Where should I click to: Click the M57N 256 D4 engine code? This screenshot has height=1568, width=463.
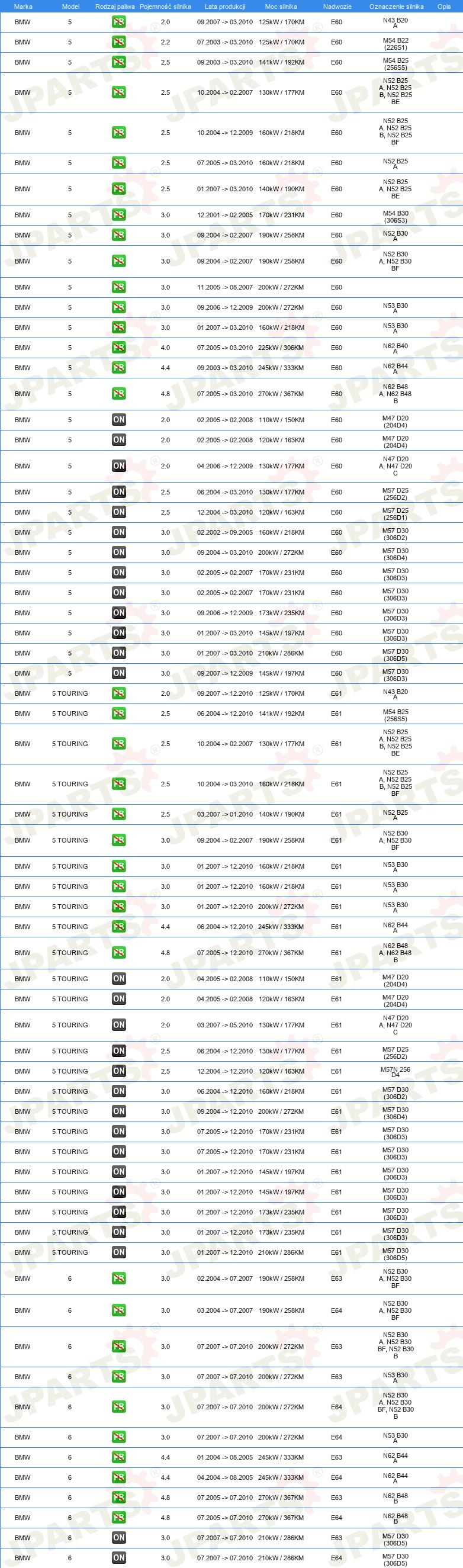pyautogui.click(x=396, y=1072)
